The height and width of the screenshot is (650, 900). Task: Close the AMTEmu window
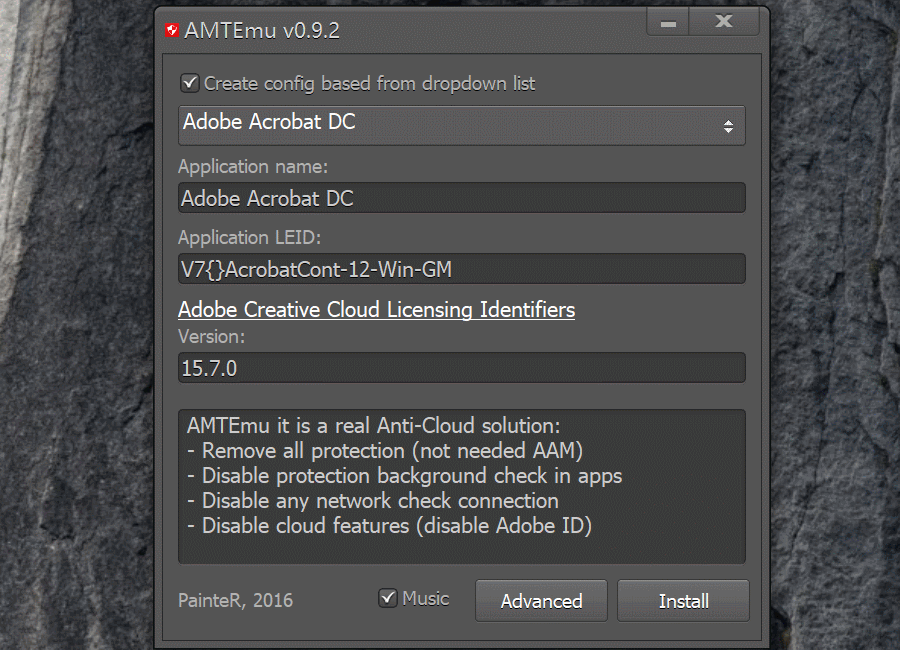[x=724, y=22]
